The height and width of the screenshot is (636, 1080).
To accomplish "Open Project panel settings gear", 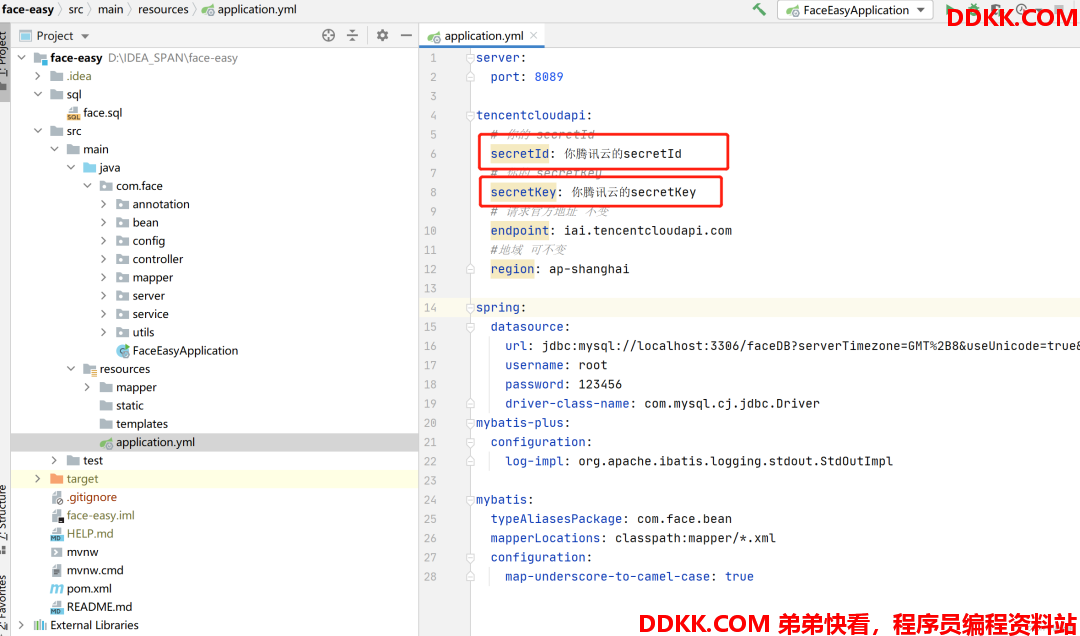I will (x=382, y=36).
